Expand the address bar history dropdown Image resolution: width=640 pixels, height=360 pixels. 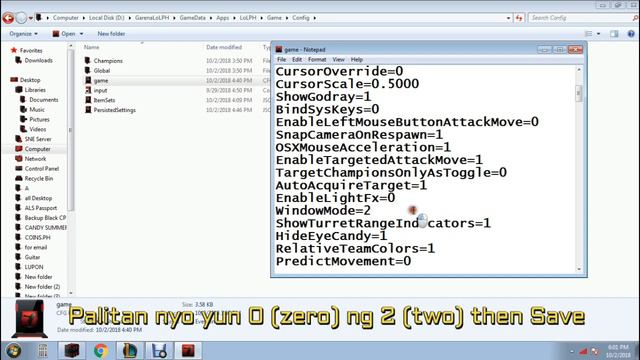click(508, 18)
